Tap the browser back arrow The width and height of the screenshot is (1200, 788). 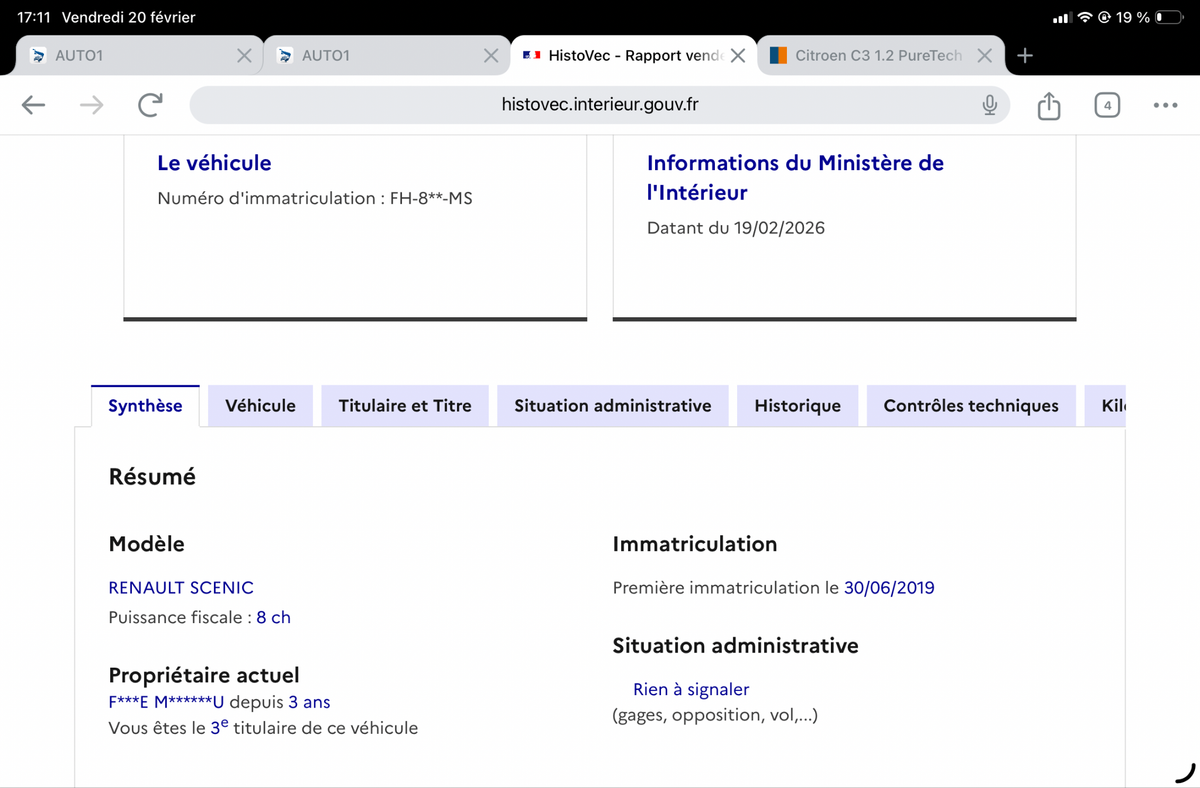[33, 105]
